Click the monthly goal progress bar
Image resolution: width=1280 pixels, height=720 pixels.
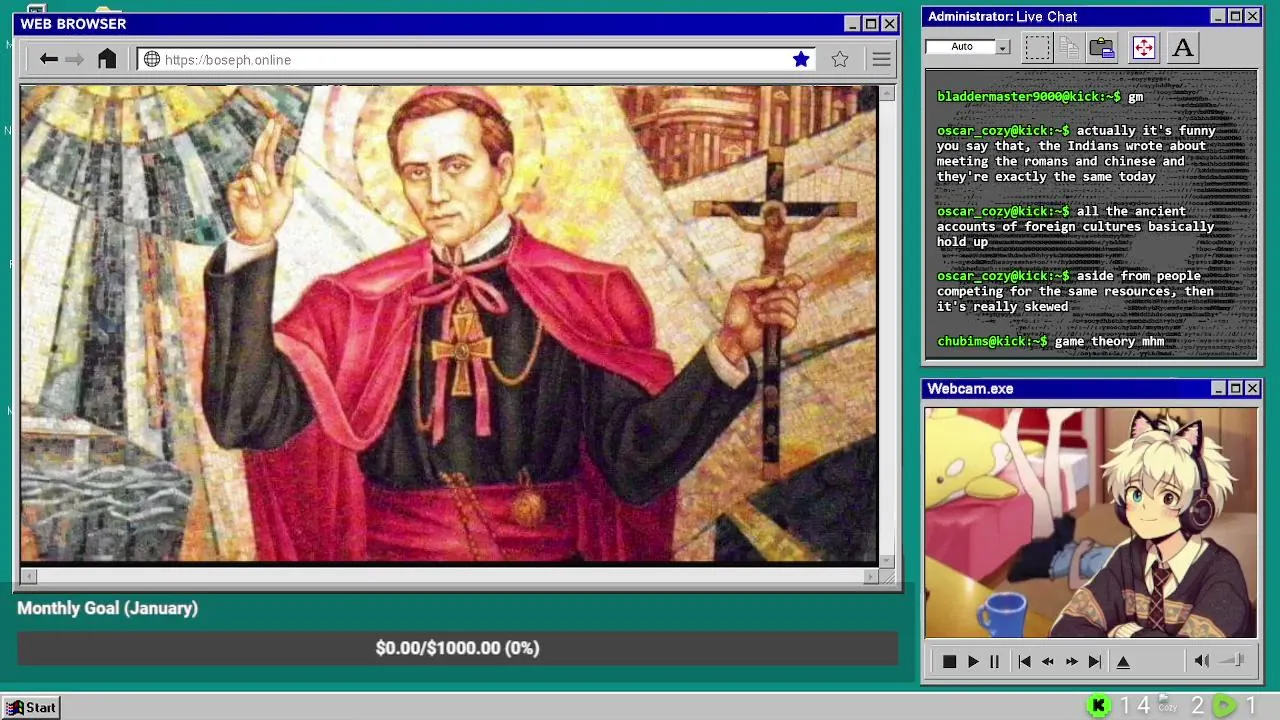pyautogui.click(x=457, y=648)
